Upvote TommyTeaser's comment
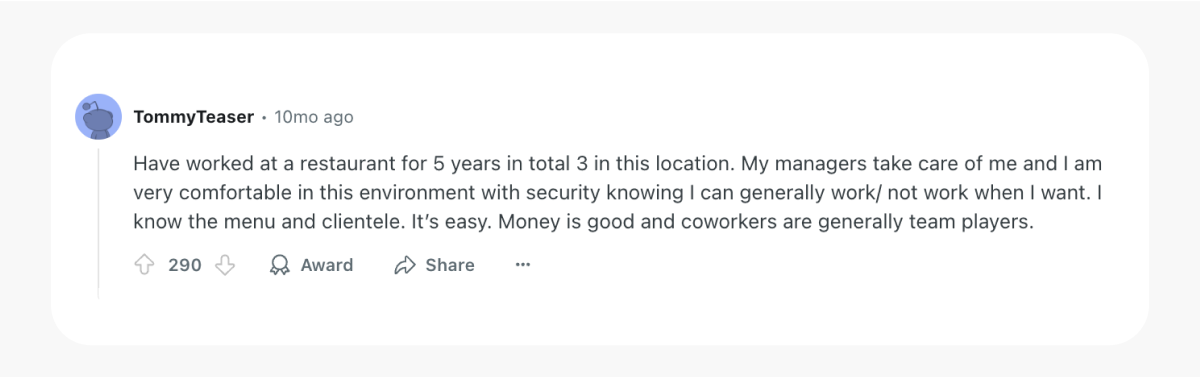 tap(145, 265)
